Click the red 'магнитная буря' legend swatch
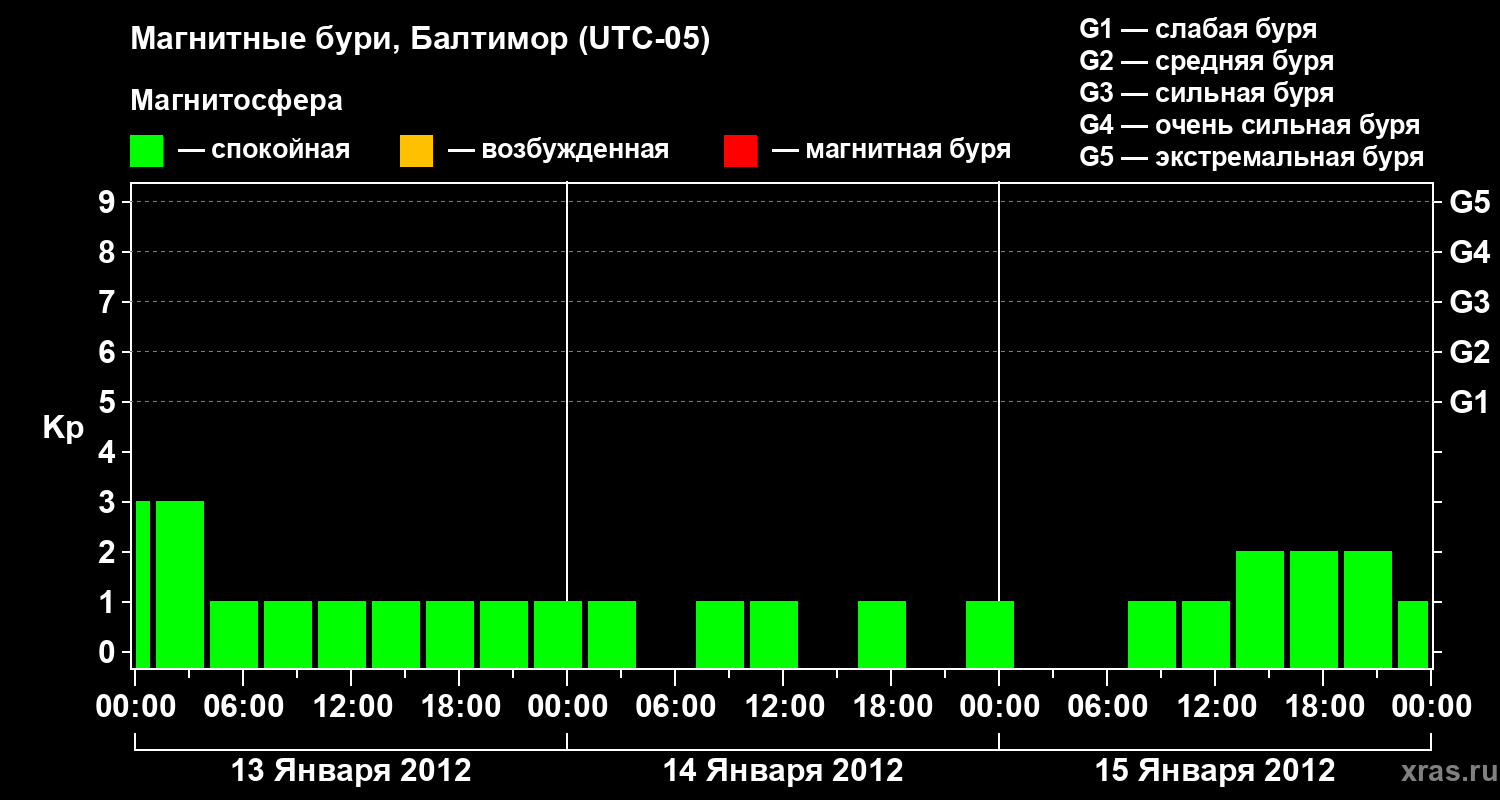The width and height of the screenshot is (1500, 800). click(740, 151)
